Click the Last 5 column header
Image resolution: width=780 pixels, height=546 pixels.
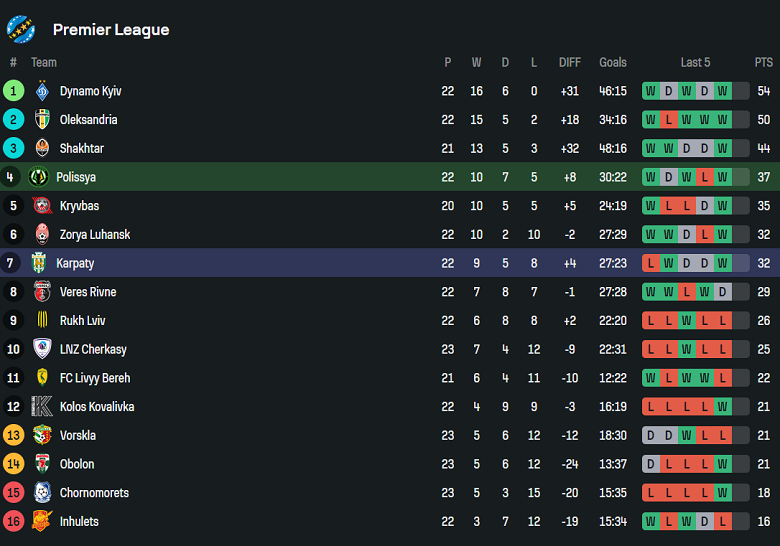click(695, 62)
